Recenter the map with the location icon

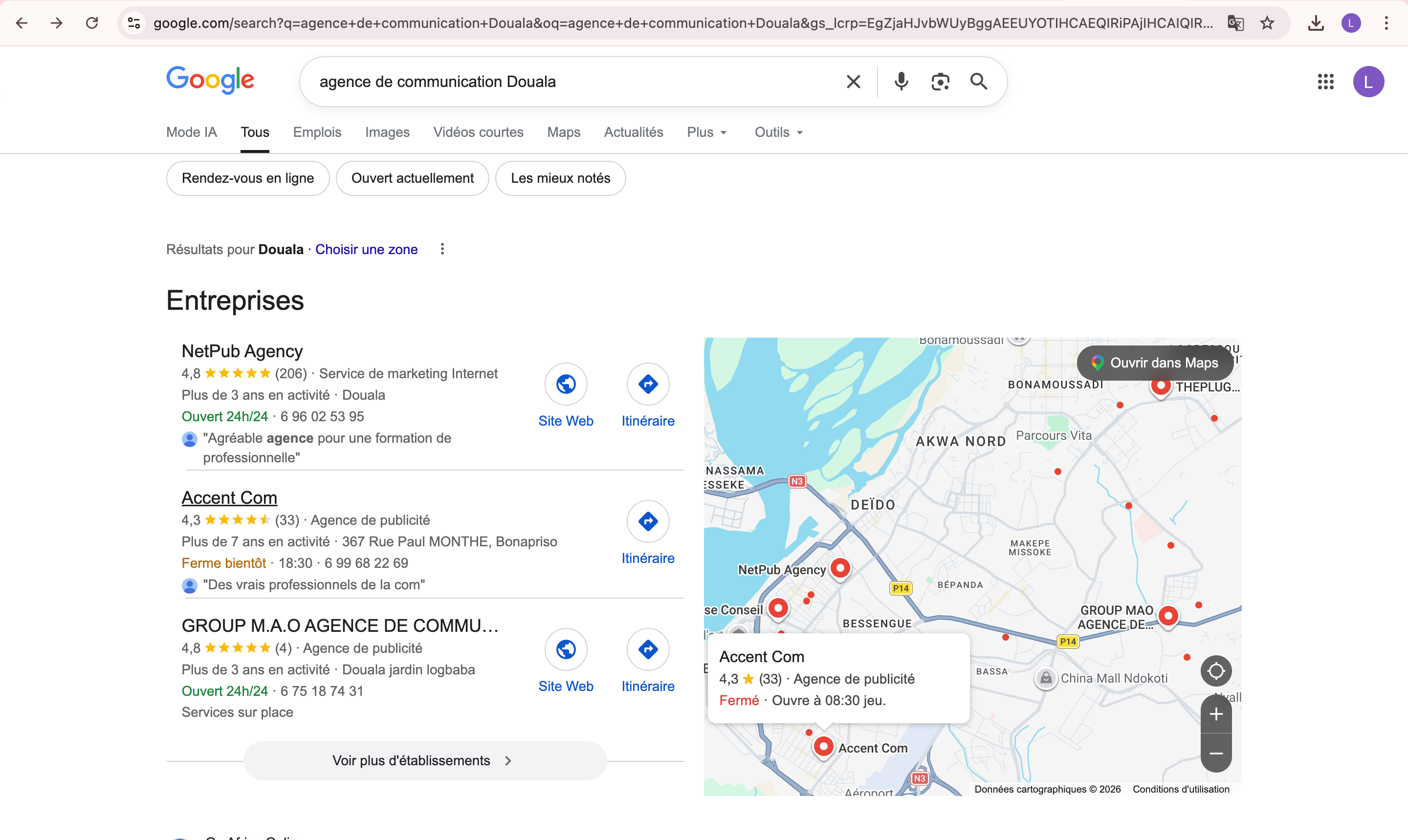[1215, 671]
